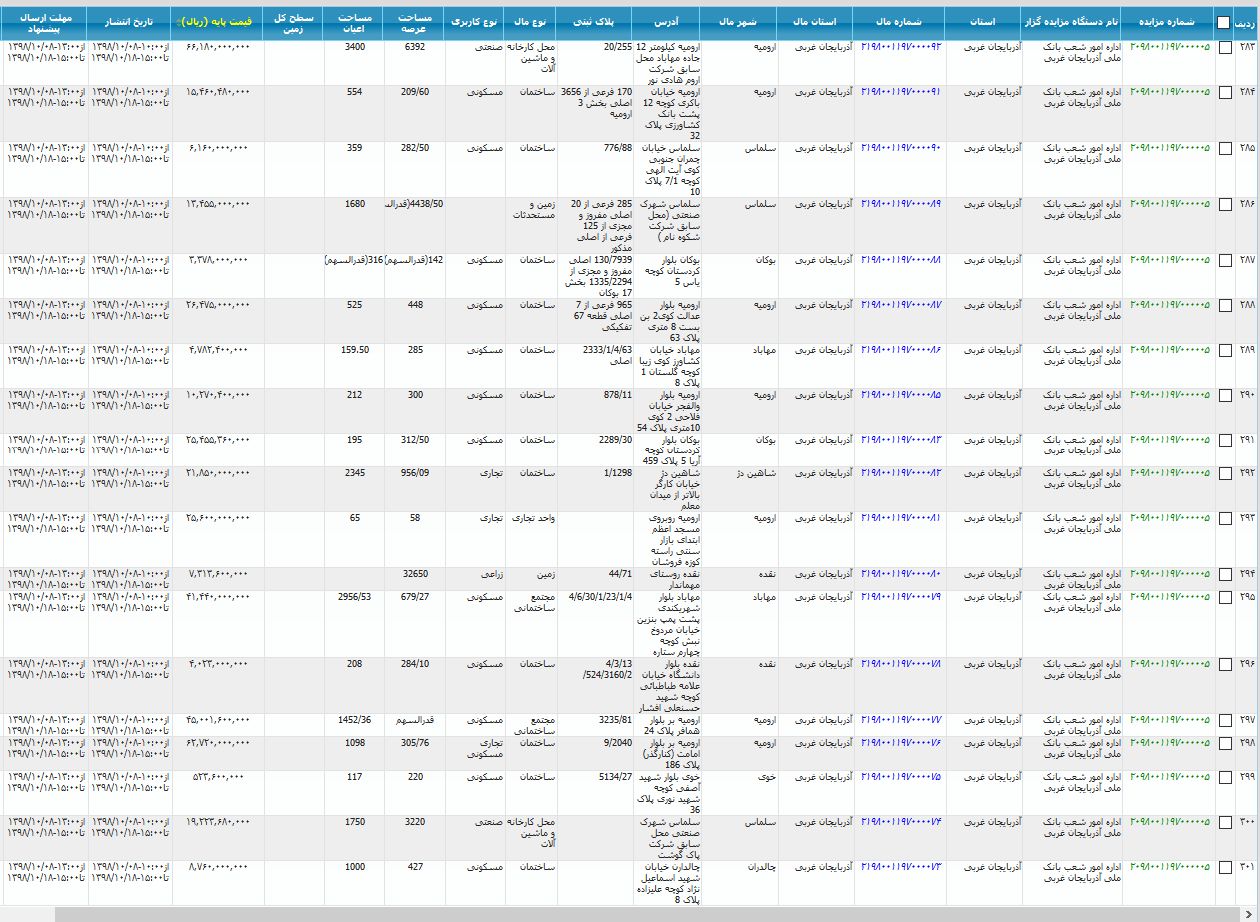This screenshot has width=1260, height=922.
Task: Open the blue property number link in row 283
Action: coord(900,47)
